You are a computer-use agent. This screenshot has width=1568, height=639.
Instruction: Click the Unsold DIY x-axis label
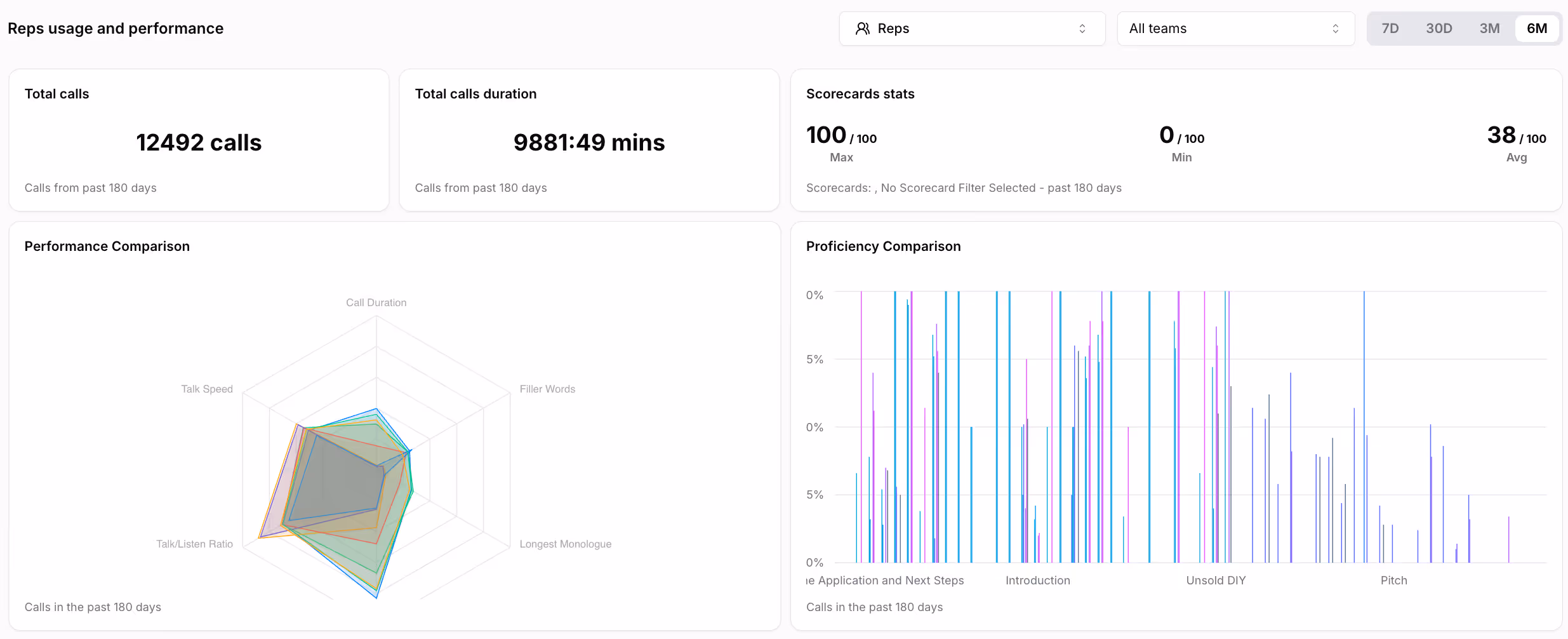[1216, 581]
